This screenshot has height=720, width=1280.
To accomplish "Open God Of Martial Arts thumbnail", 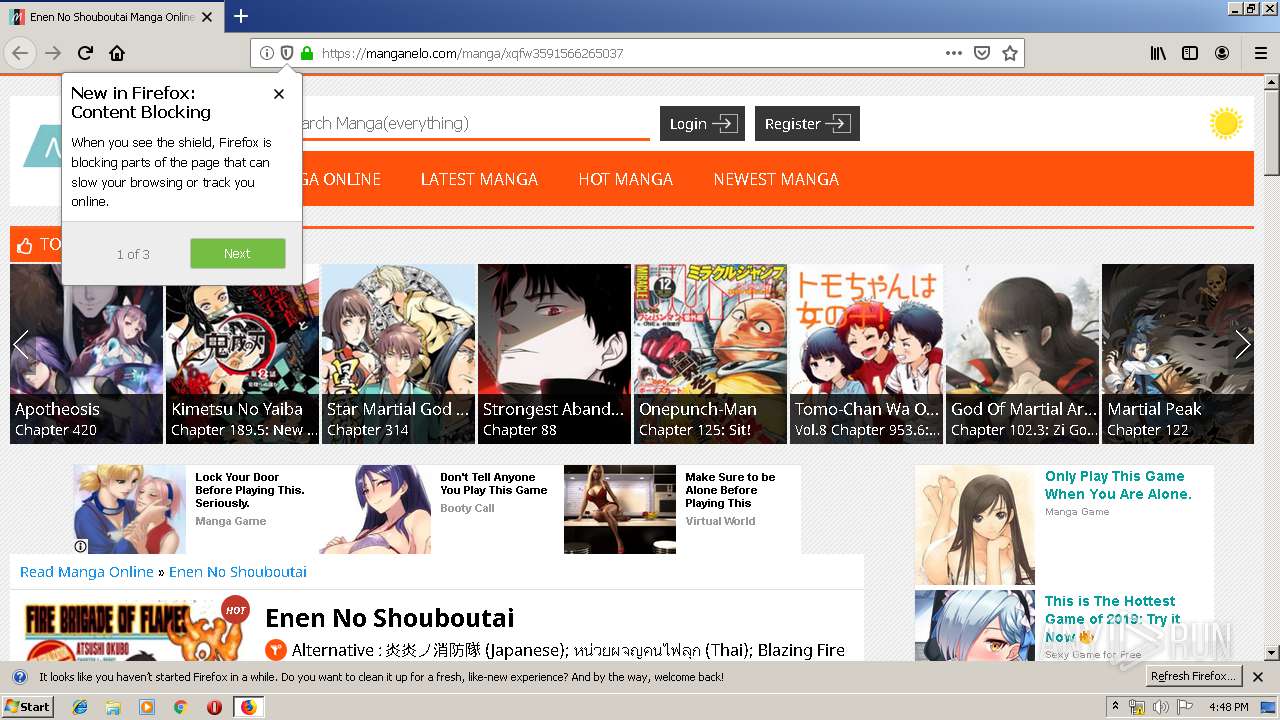I will (x=1022, y=353).
